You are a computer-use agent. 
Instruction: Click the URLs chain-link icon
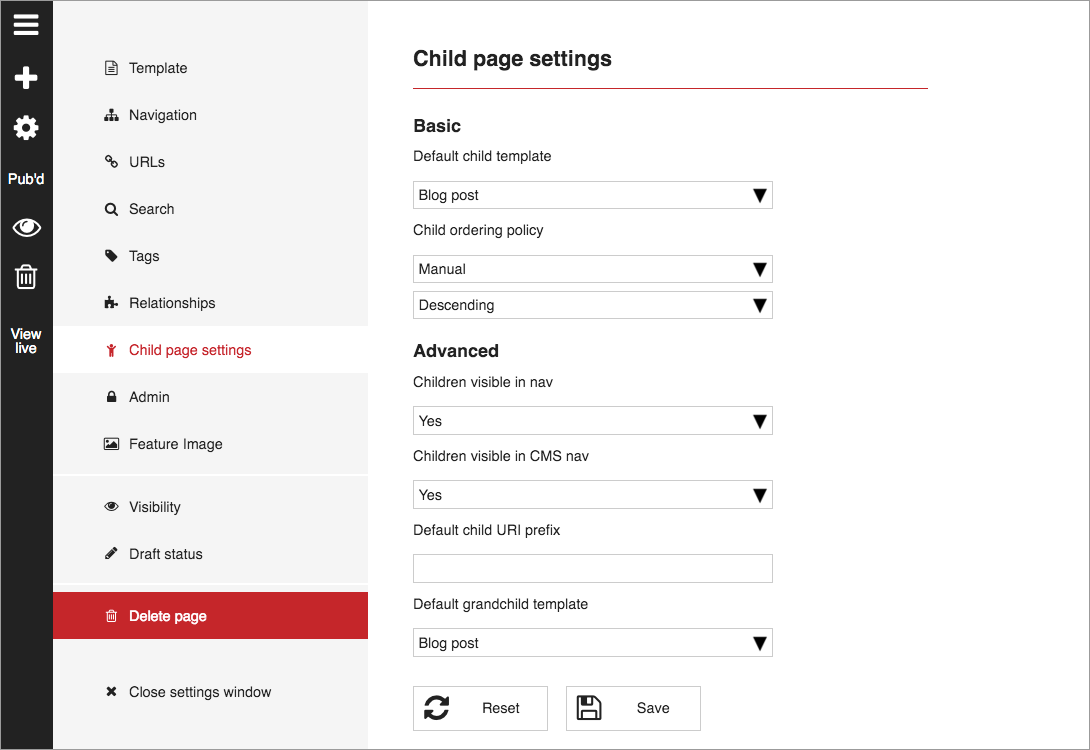tap(111, 161)
